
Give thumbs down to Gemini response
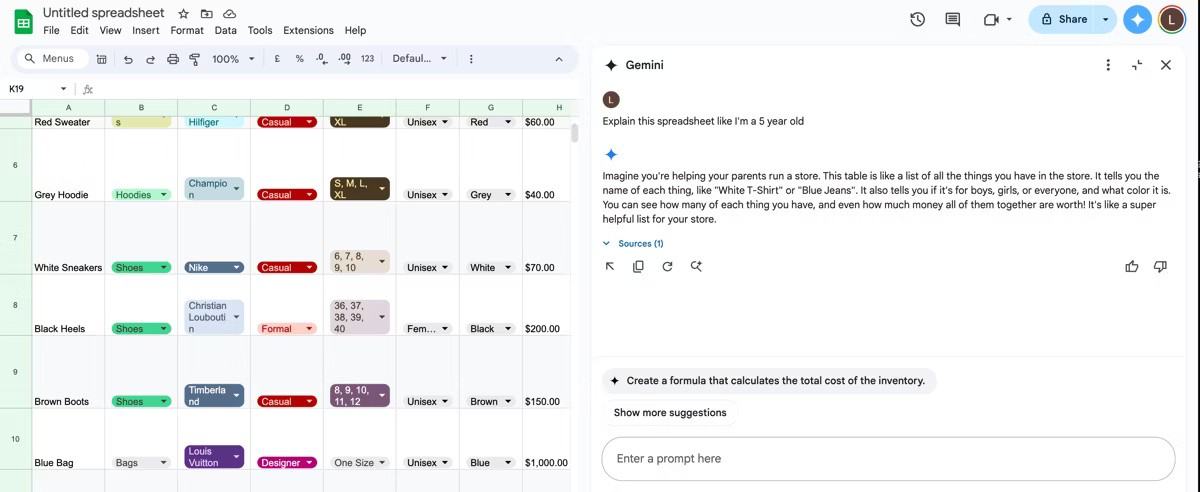[x=1160, y=266]
